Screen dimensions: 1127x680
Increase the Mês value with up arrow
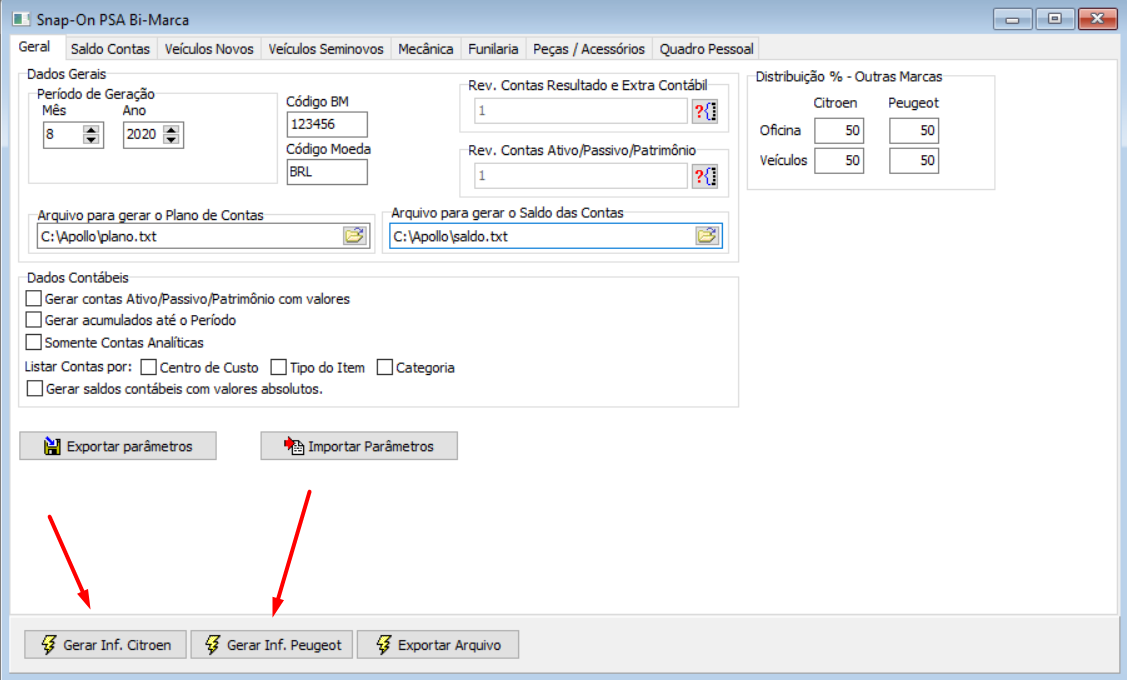[91, 129]
